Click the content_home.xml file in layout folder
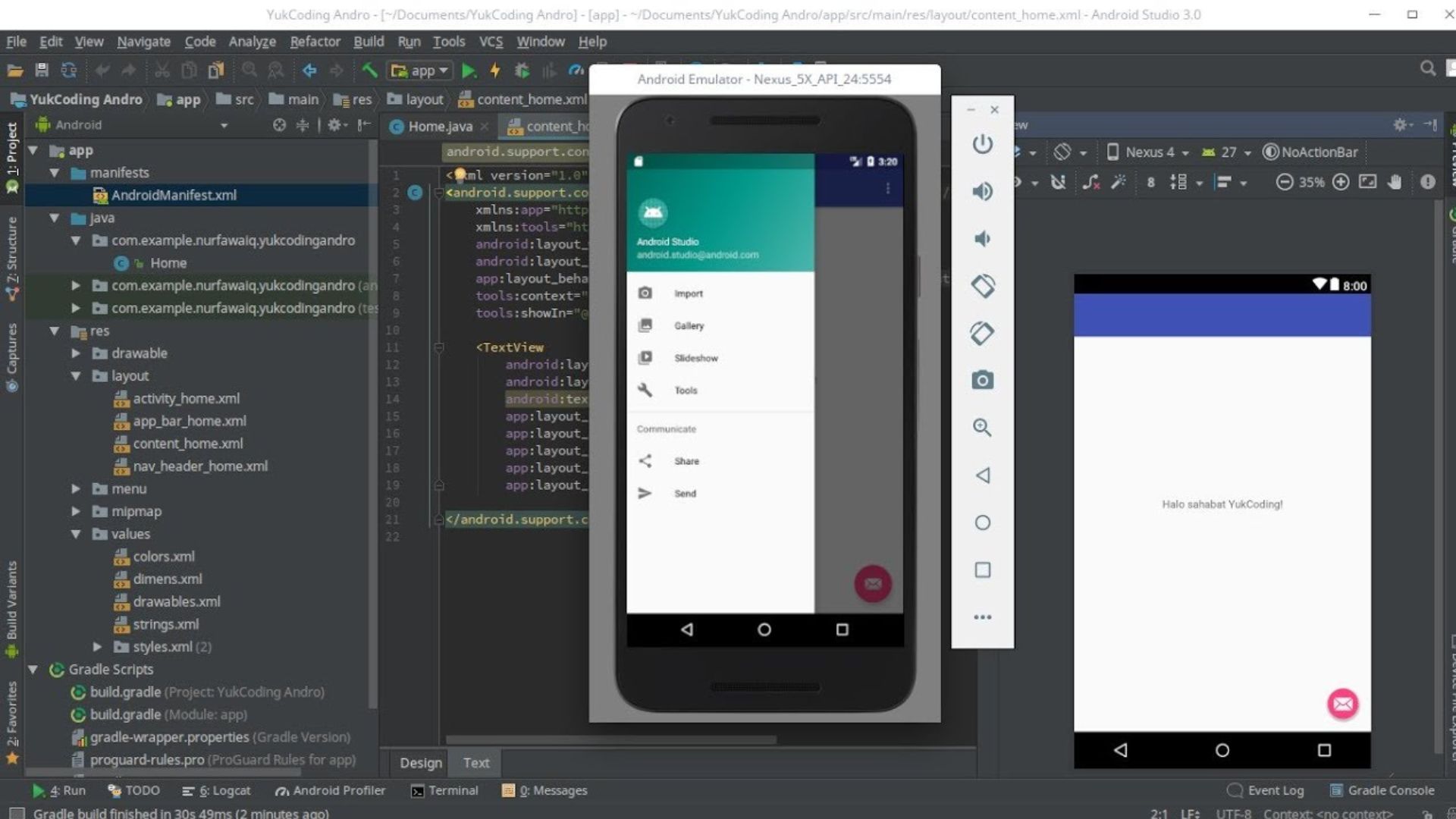 click(x=188, y=443)
